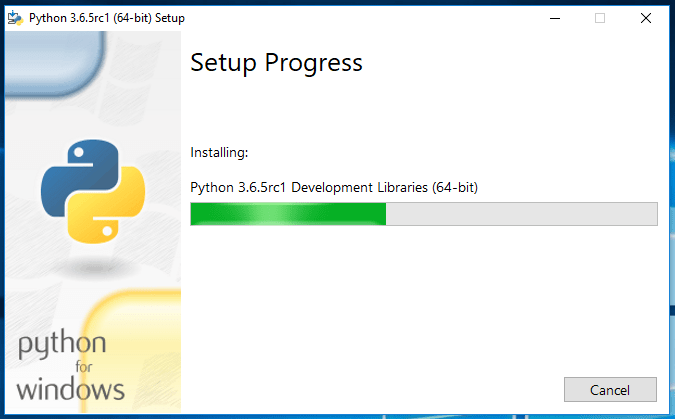The height and width of the screenshot is (419, 675).
Task: Close the Python Setup window
Action: tap(646, 18)
